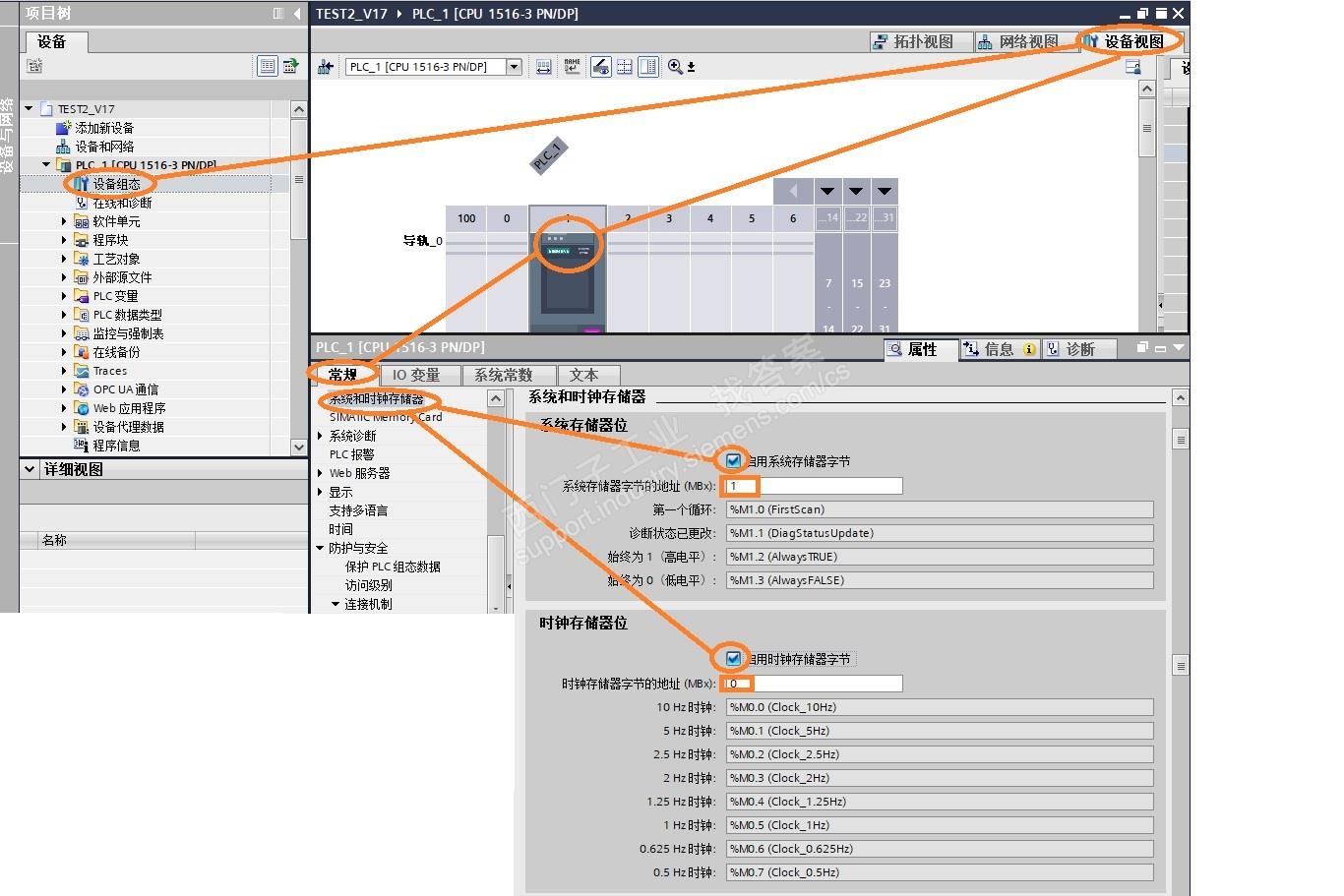The width and height of the screenshot is (1344, 896).
Task: Open the PLC_1 device selector dropdown
Action: pyautogui.click(x=514, y=67)
